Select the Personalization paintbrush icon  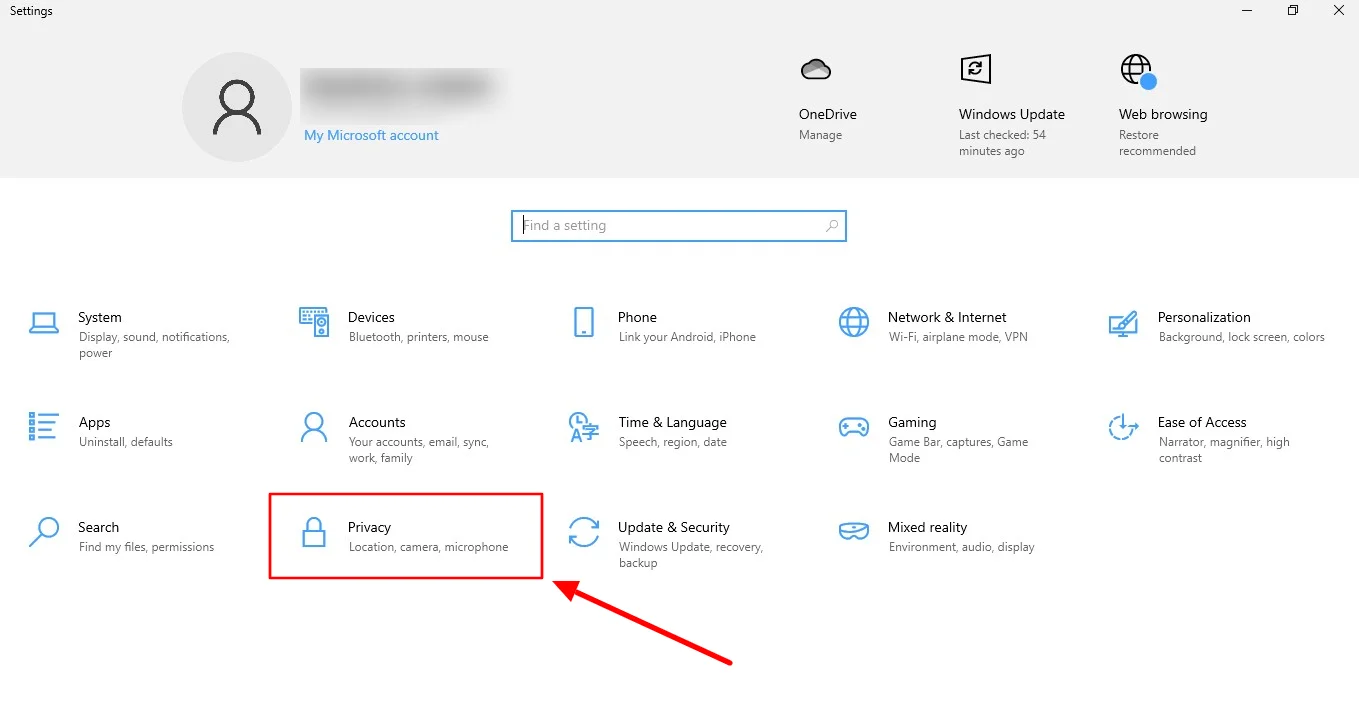(1124, 323)
